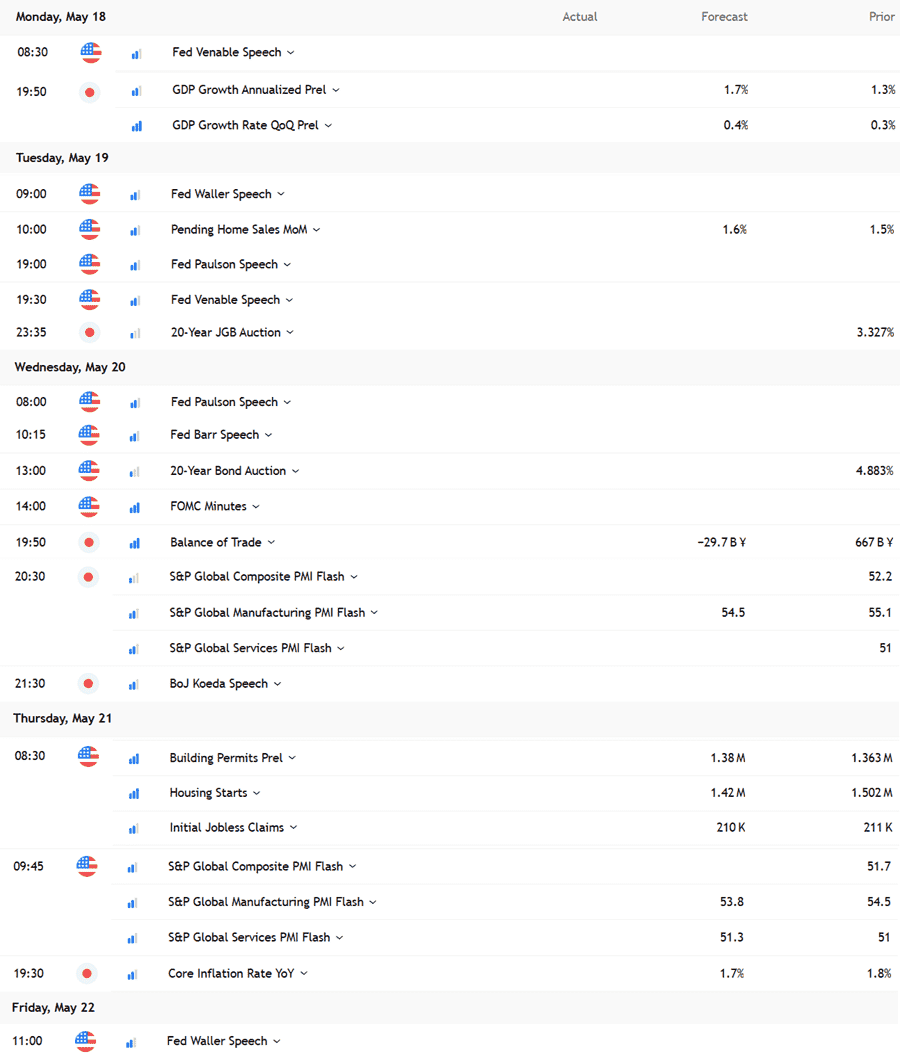Click the Actual column header
Viewport: 900px width, 1059px height.
click(x=580, y=17)
